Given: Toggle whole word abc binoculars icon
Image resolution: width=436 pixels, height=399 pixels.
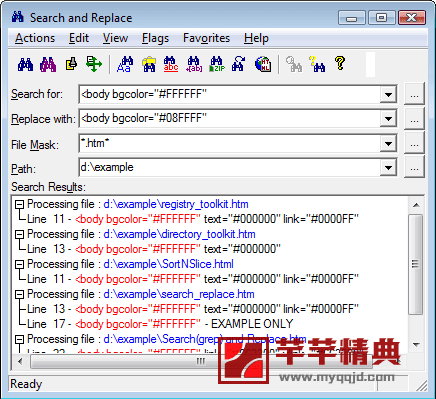Looking at the screenshot, I should (171, 64).
